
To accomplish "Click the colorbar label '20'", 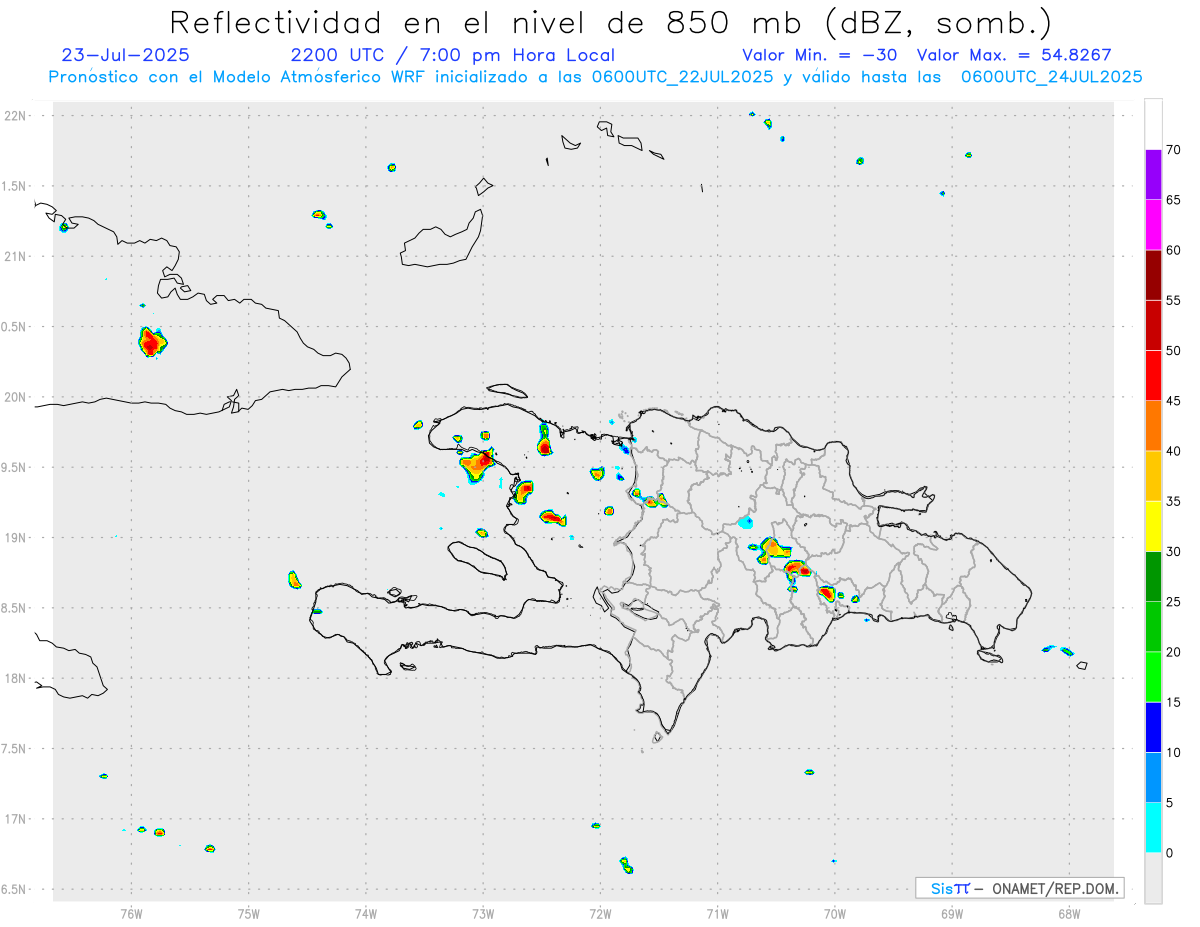I will tap(1174, 652).
